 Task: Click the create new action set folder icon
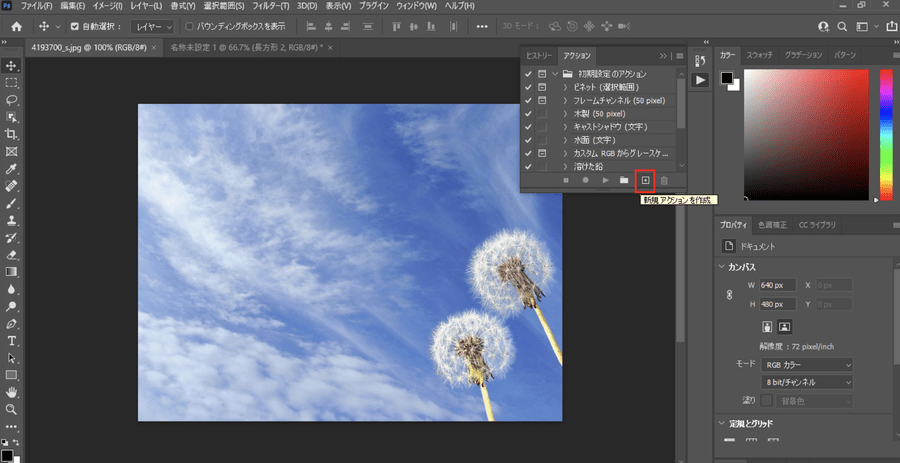(x=624, y=180)
